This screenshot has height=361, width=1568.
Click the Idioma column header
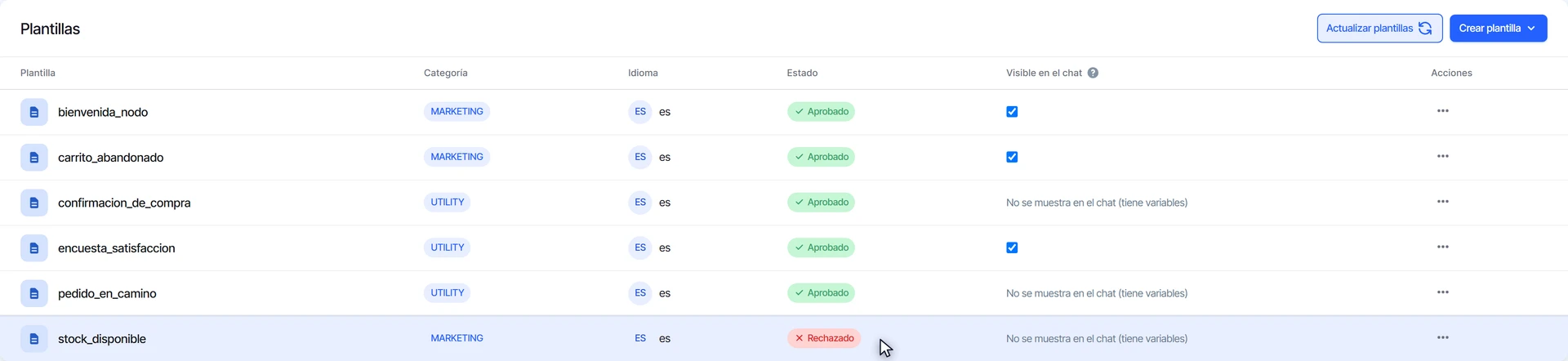pos(643,73)
